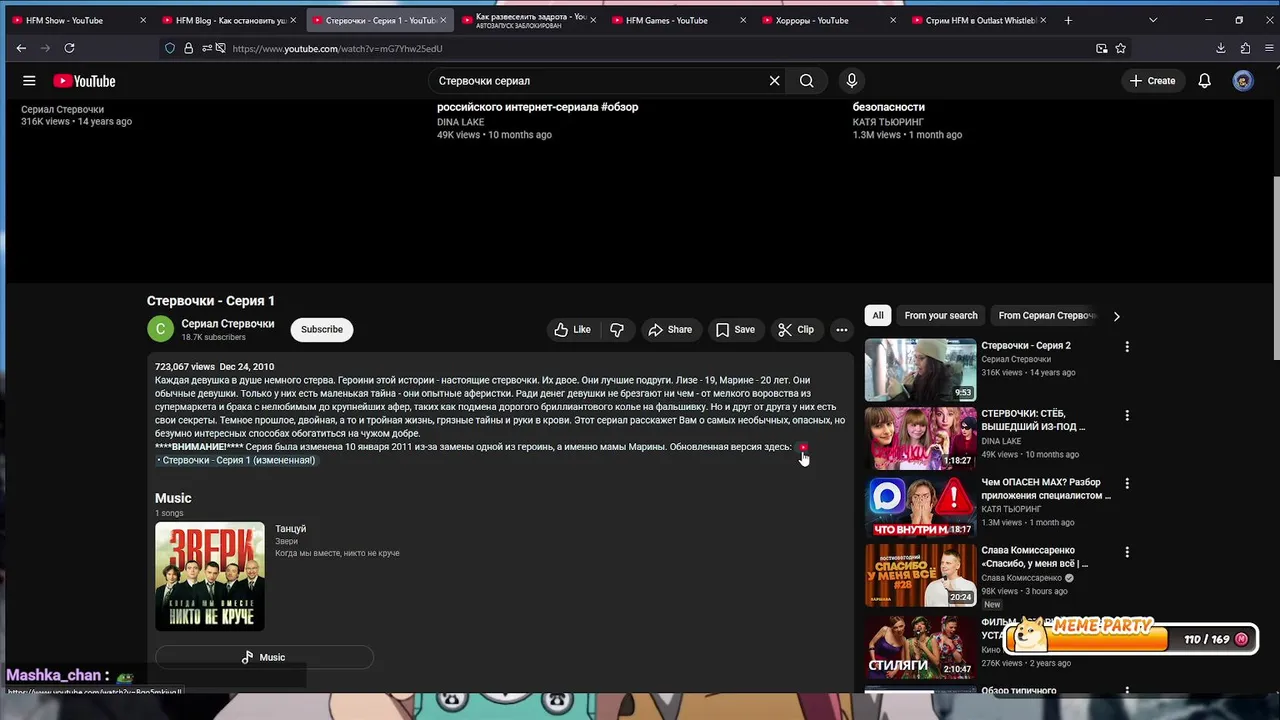
Task: Share the video
Action: coord(670,329)
